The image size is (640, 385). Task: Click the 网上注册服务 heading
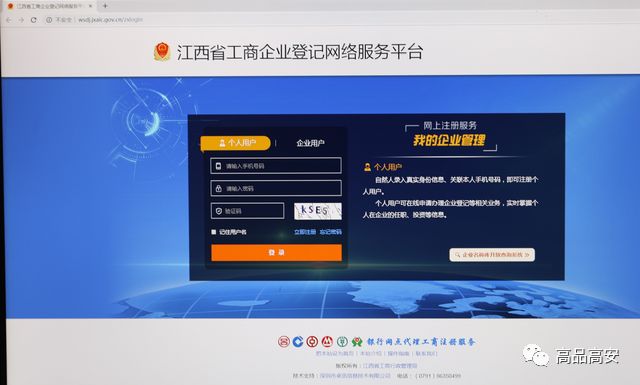coord(450,125)
